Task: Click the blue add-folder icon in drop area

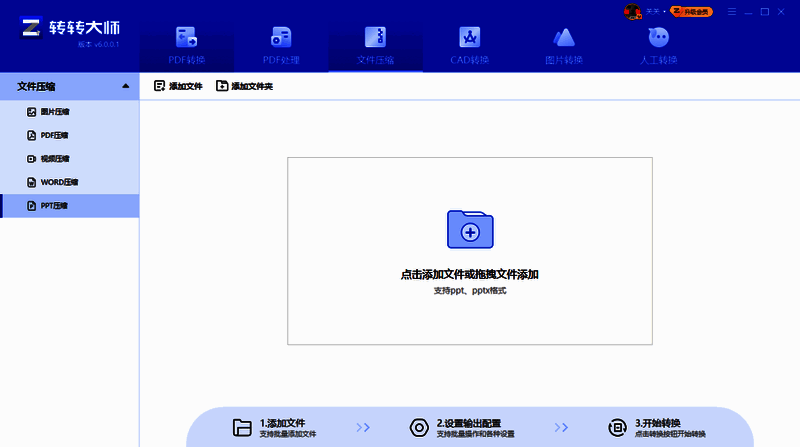Action: point(469,229)
